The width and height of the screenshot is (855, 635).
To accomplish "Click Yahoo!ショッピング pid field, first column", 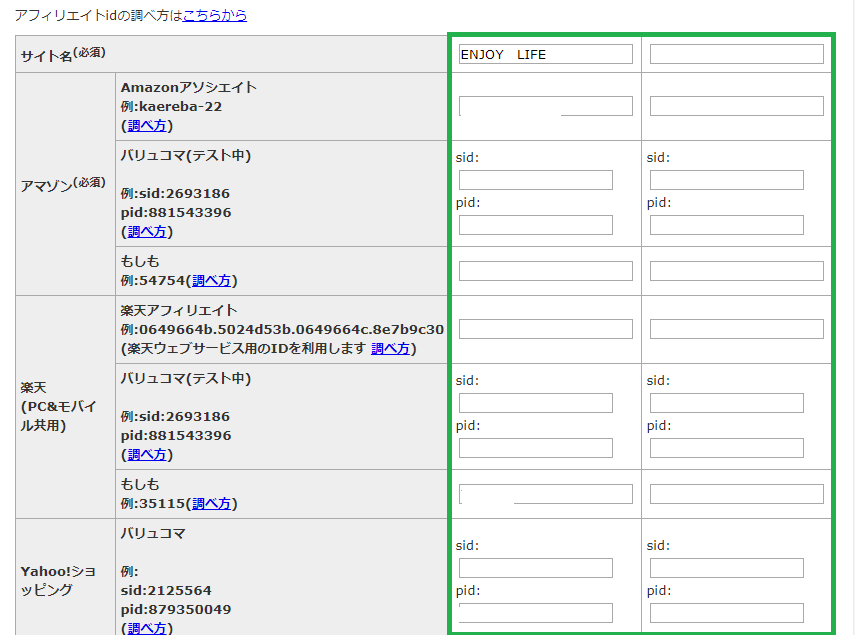I will (x=535, y=613).
